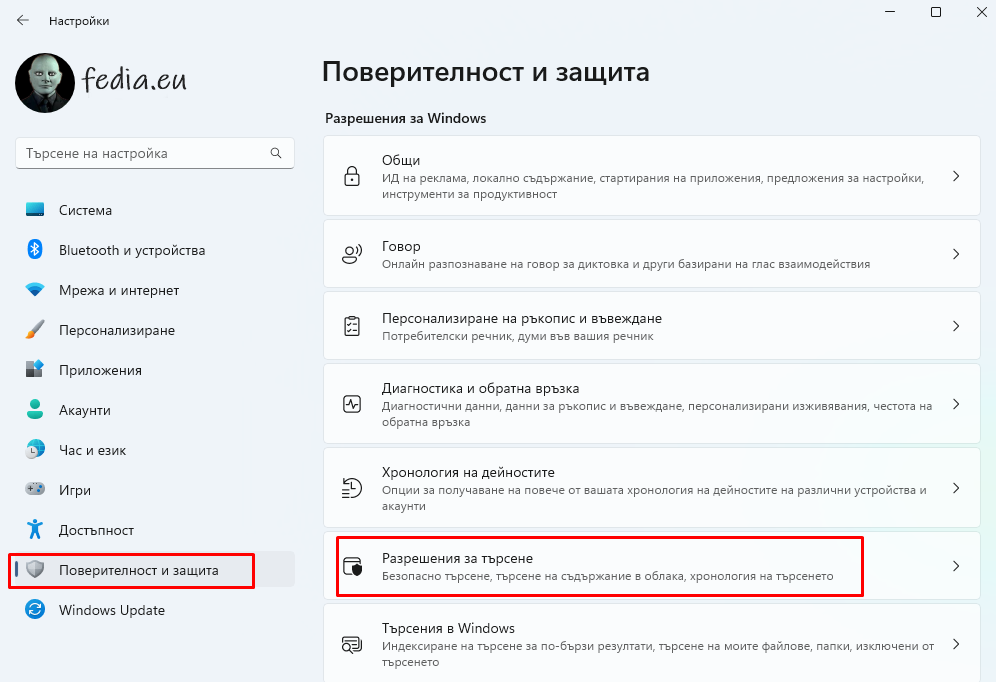Click the Bluetooth icon in sidebar
Image resolution: width=996 pixels, height=682 pixels.
pyautogui.click(x=35, y=250)
